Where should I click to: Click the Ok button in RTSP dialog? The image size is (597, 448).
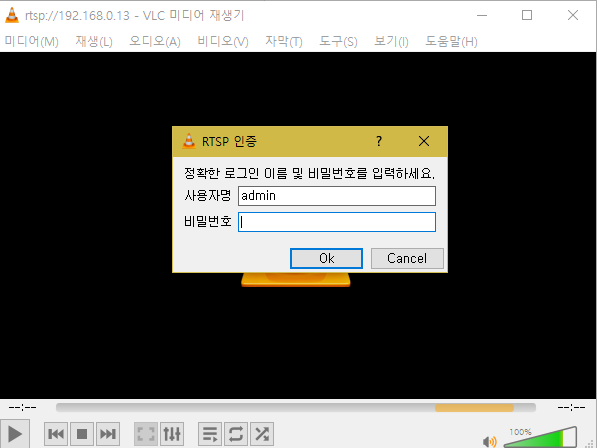326,258
